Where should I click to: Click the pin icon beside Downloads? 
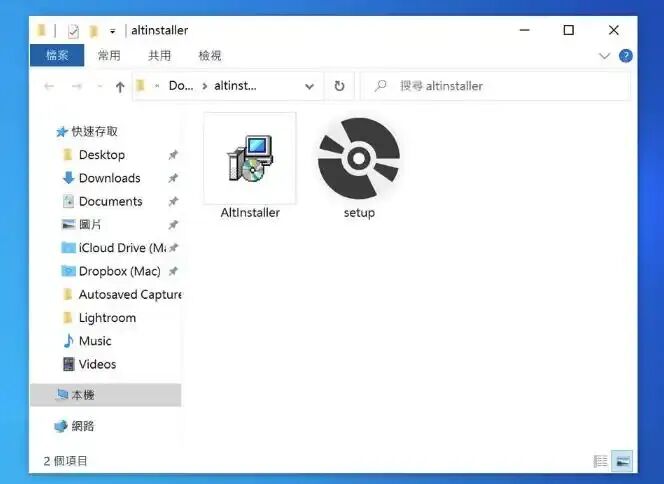(173, 178)
